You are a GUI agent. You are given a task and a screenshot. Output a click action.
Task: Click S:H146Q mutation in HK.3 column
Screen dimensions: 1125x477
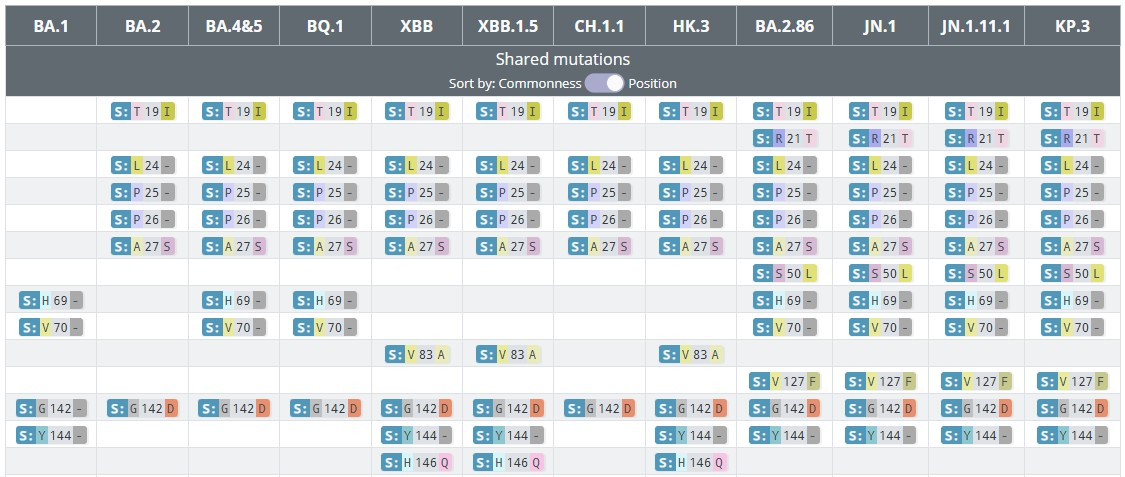(x=694, y=461)
